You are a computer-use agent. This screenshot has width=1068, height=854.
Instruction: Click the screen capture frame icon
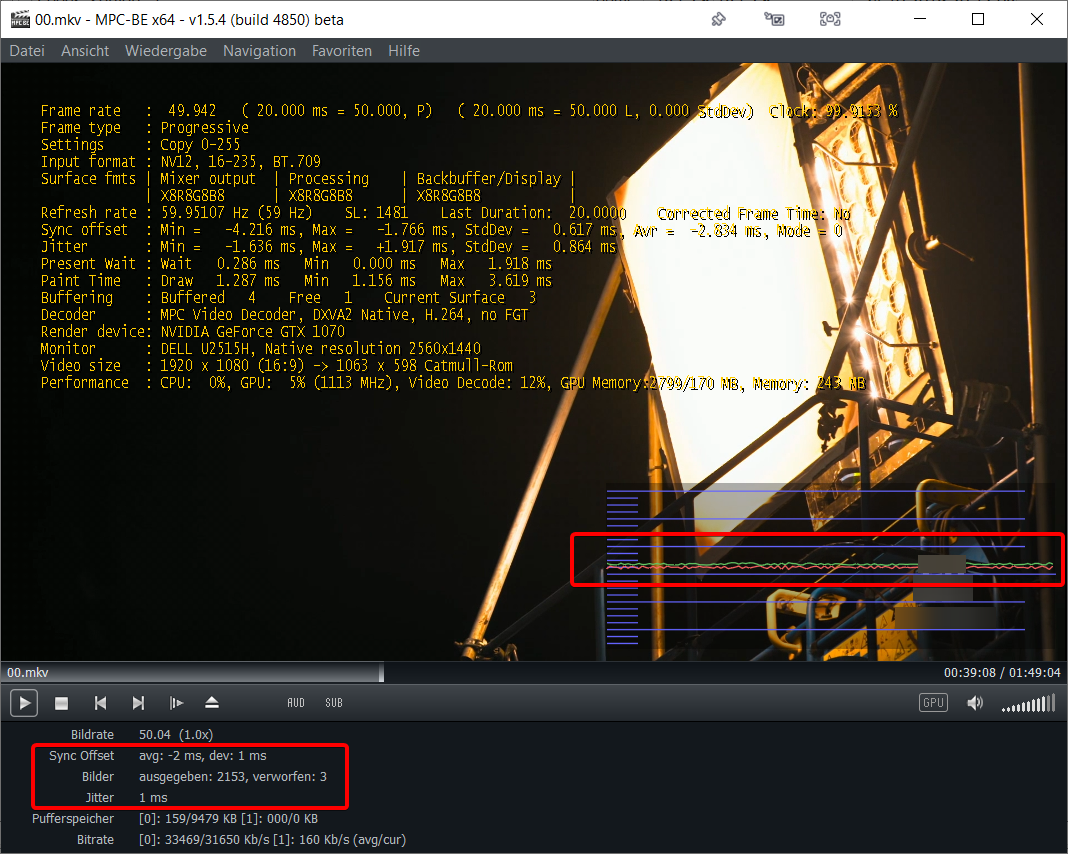(830, 19)
